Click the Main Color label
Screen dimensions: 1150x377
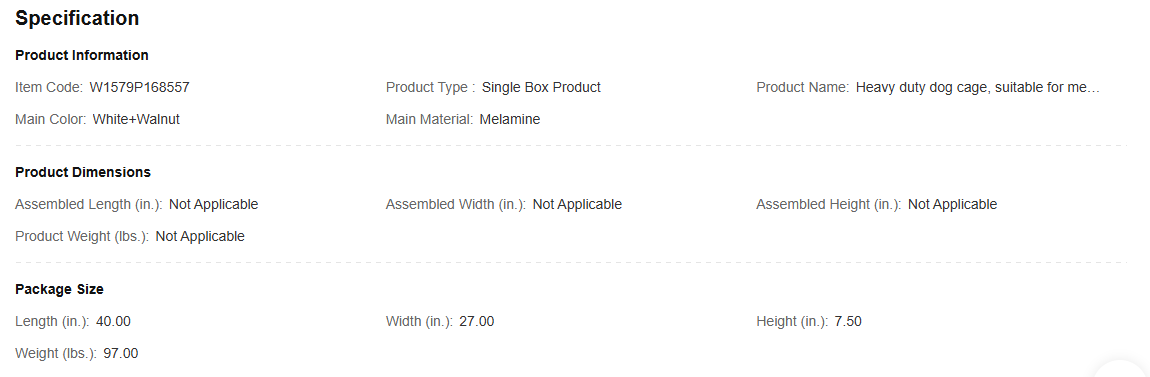click(51, 120)
